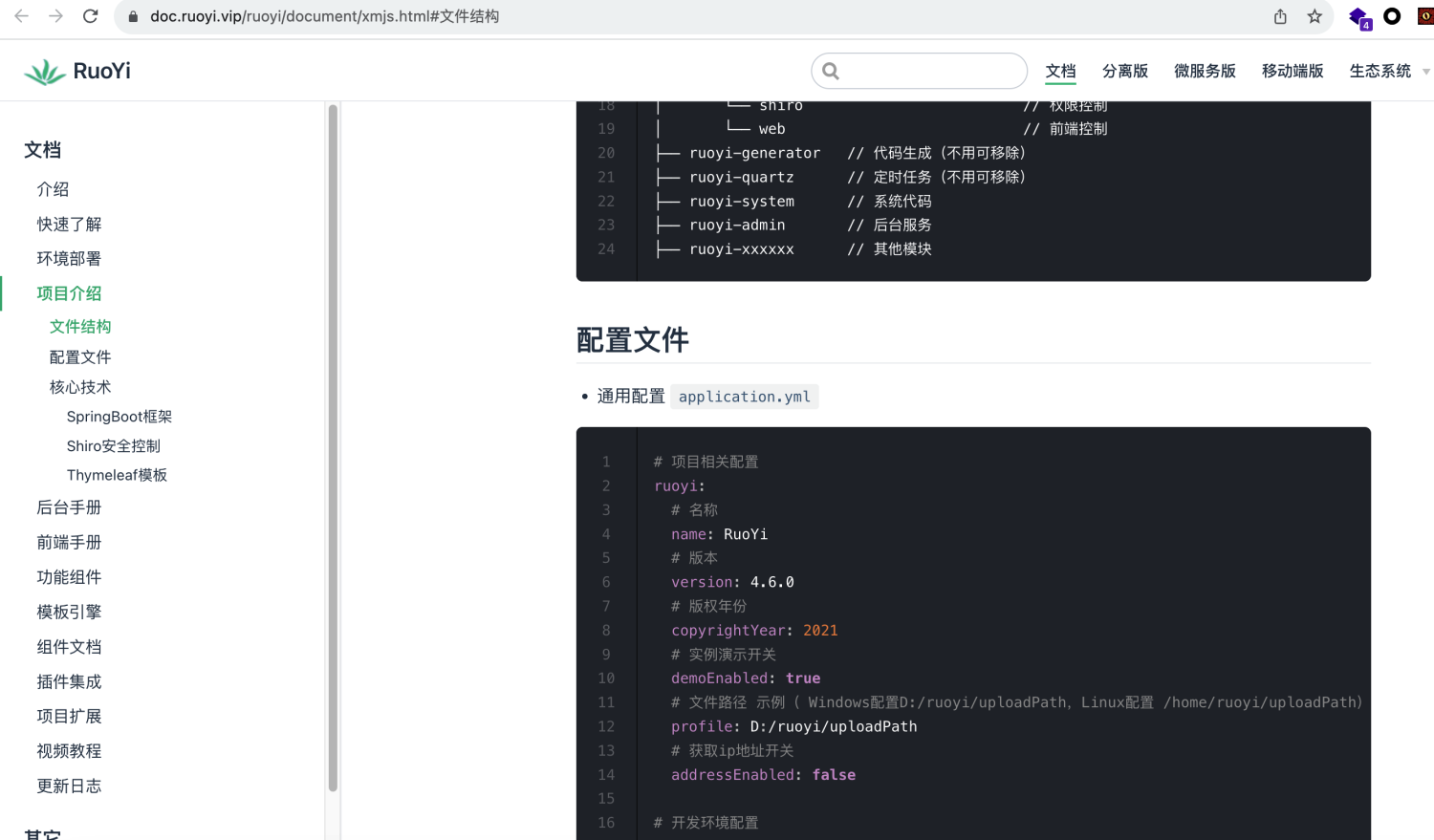
Task: Open the 后台手册 sidebar link
Action: [69, 507]
